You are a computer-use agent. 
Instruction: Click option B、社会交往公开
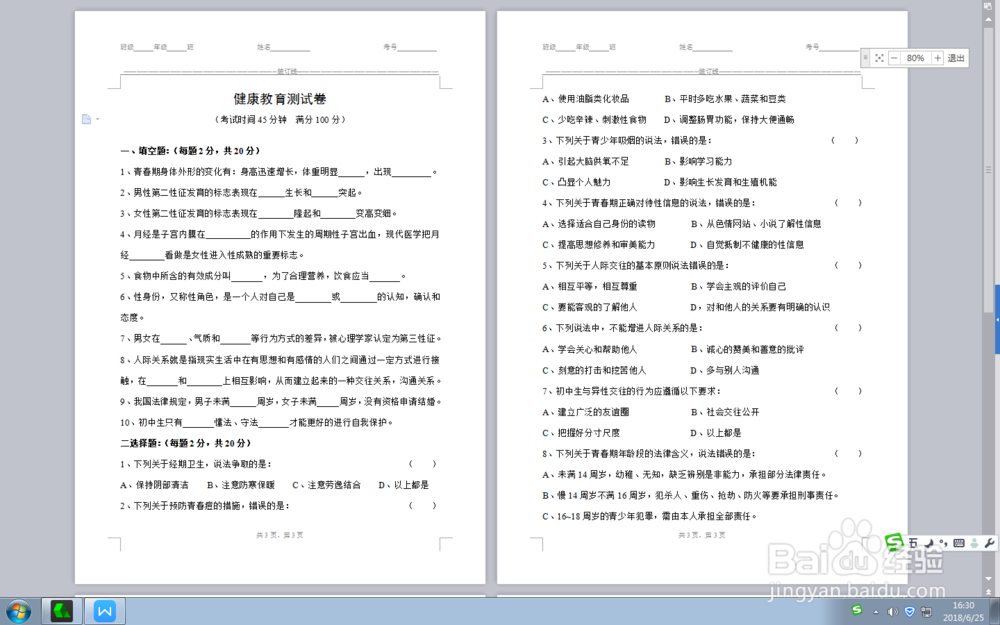[724, 412]
